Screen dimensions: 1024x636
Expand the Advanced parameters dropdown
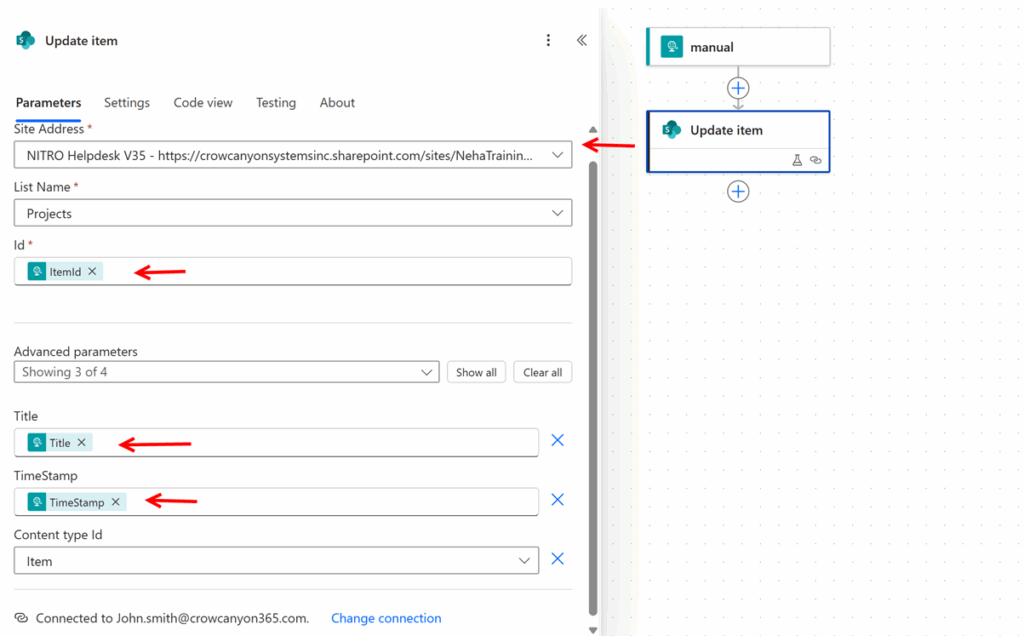[x=426, y=372]
